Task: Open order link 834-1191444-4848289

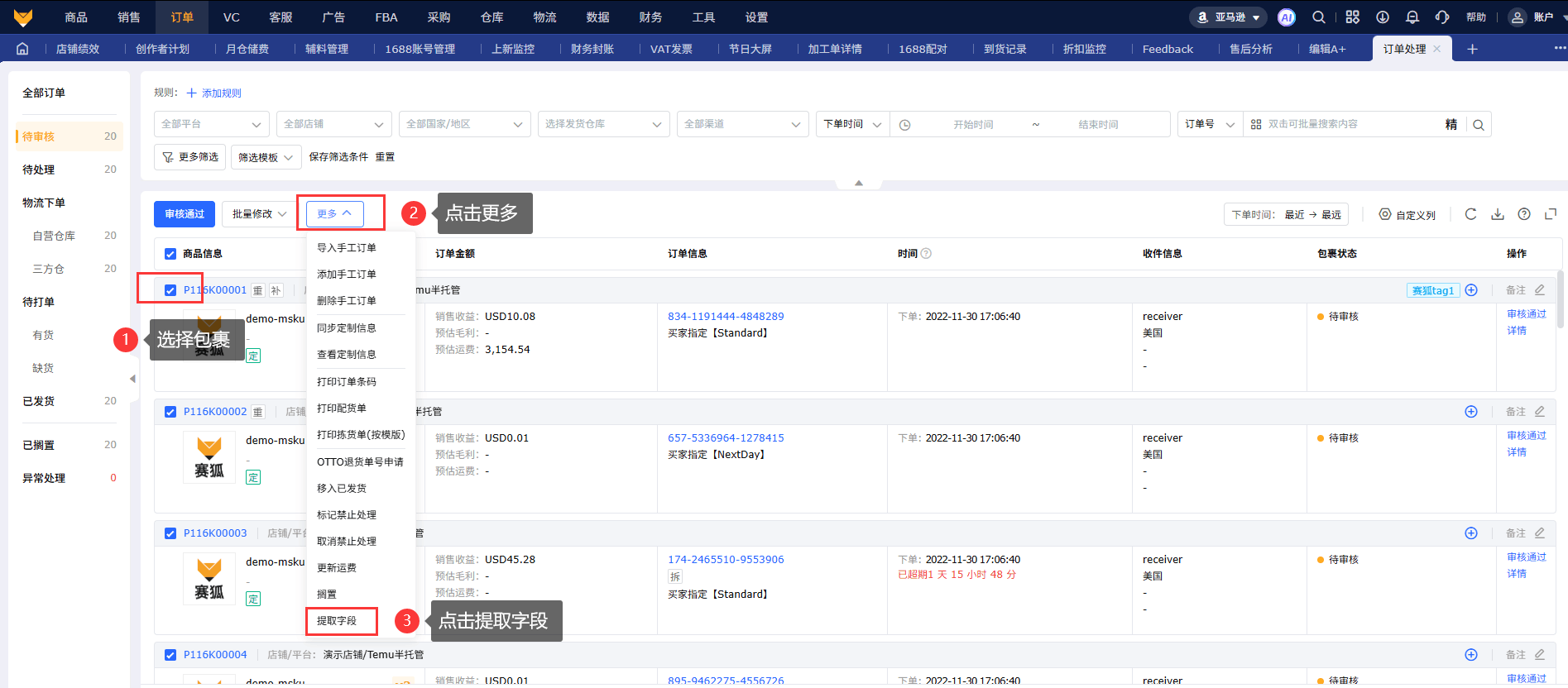Action: pyautogui.click(x=726, y=317)
